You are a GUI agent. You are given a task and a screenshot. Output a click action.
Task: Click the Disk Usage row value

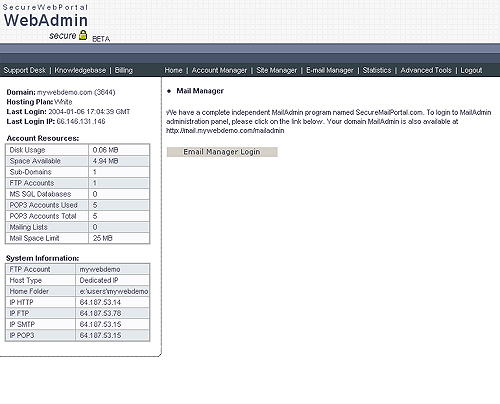coord(119,150)
